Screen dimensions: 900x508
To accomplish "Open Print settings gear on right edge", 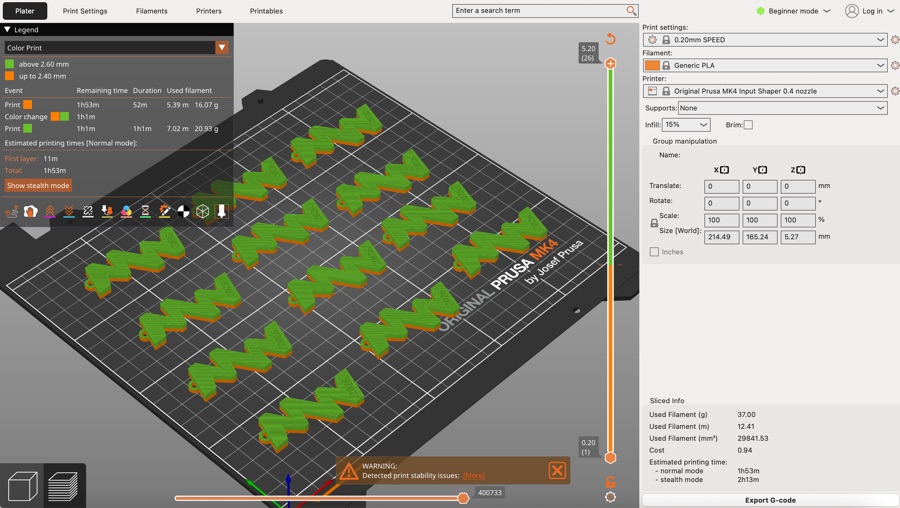I will pos(894,40).
